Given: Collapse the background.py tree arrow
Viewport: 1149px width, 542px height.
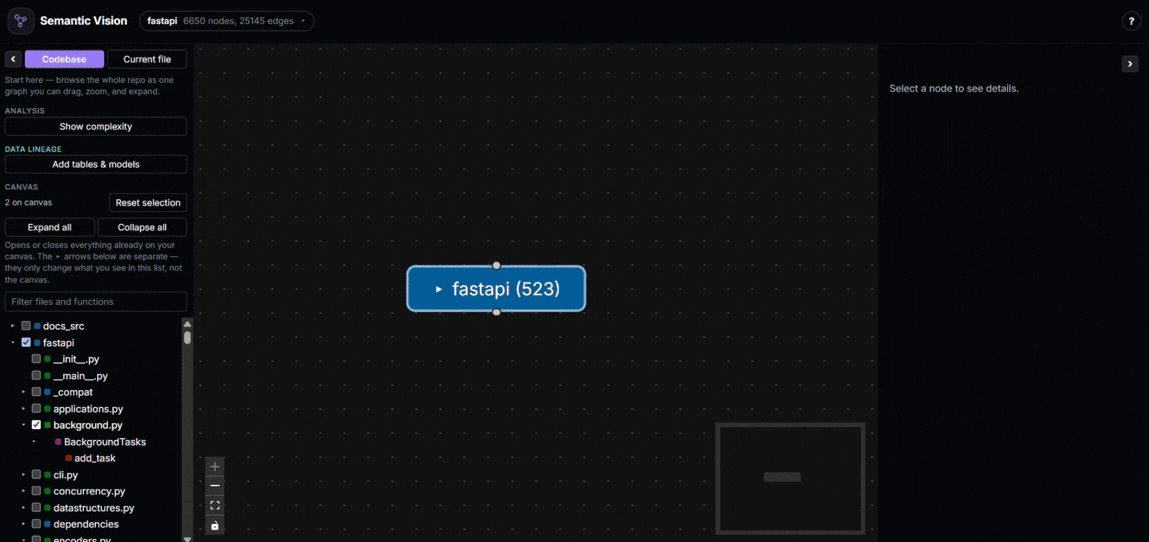Looking at the screenshot, I should point(23,426).
